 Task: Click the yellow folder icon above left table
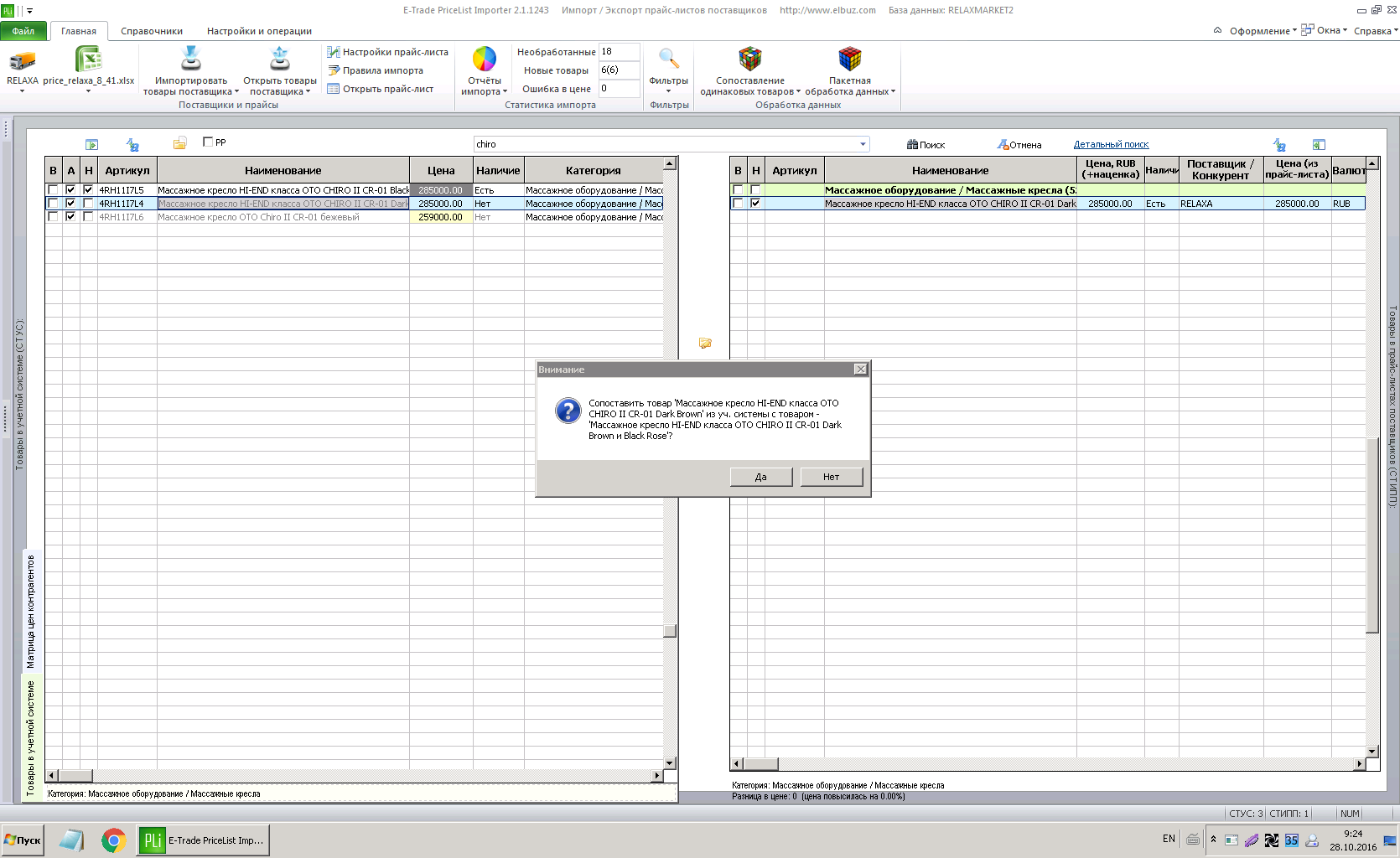(x=179, y=144)
